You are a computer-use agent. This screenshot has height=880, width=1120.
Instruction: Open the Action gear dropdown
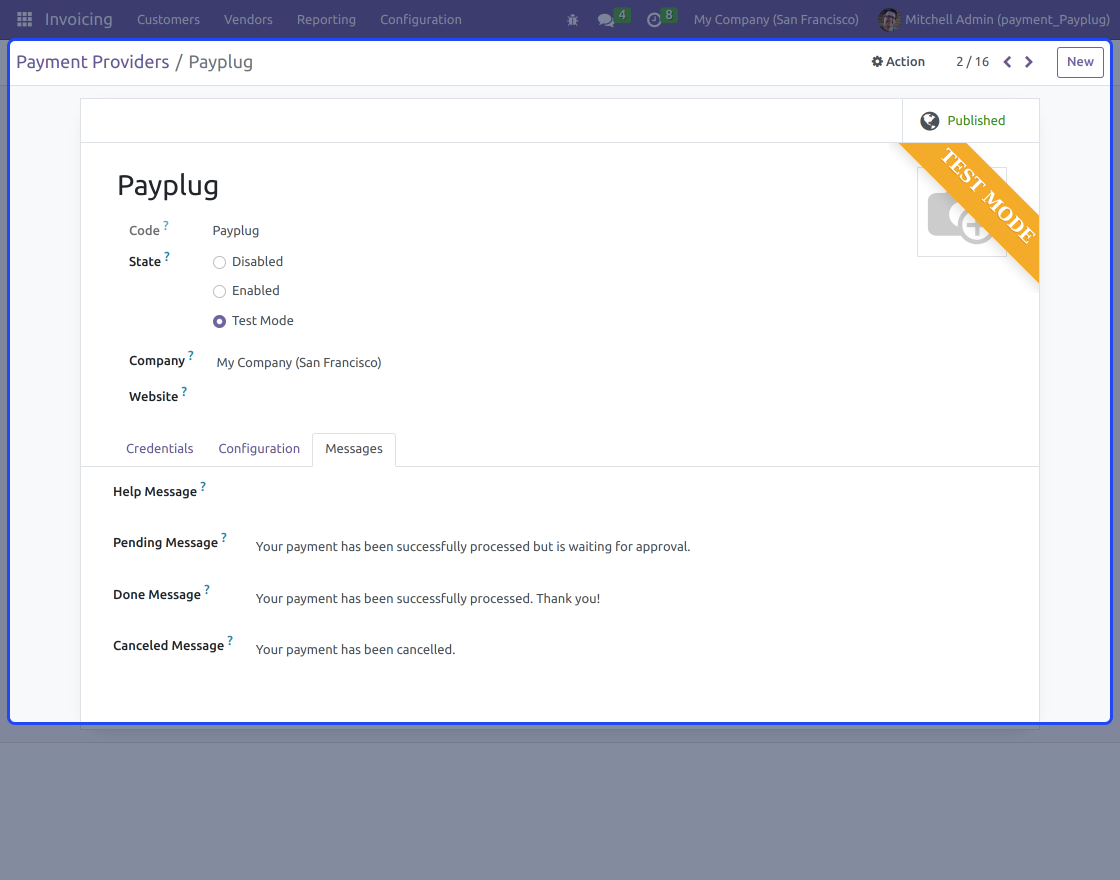click(x=898, y=62)
